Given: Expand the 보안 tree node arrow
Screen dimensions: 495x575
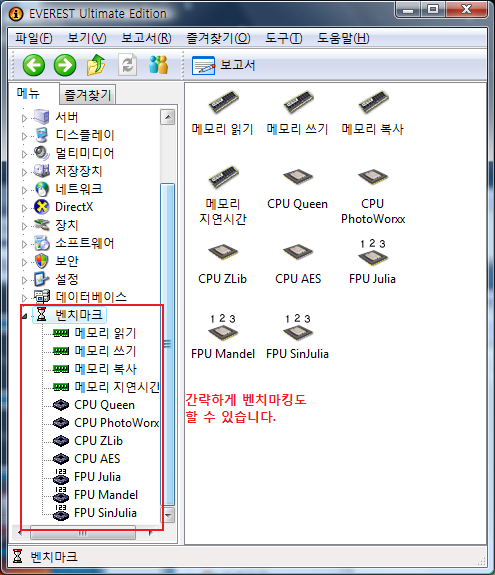Looking at the screenshot, I should coord(24,262).
